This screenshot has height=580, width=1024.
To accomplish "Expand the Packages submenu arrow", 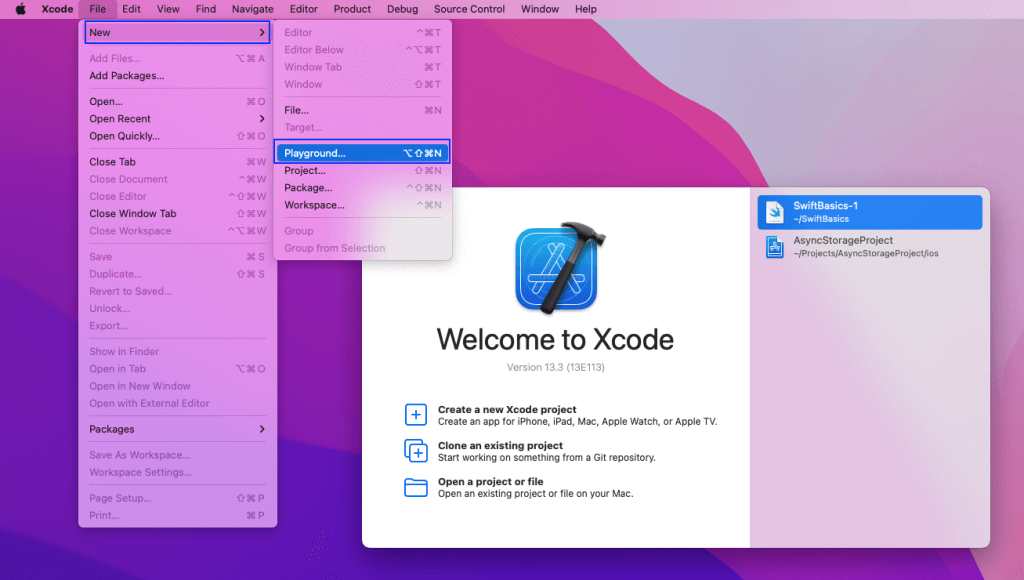I will tap(262, 429).
